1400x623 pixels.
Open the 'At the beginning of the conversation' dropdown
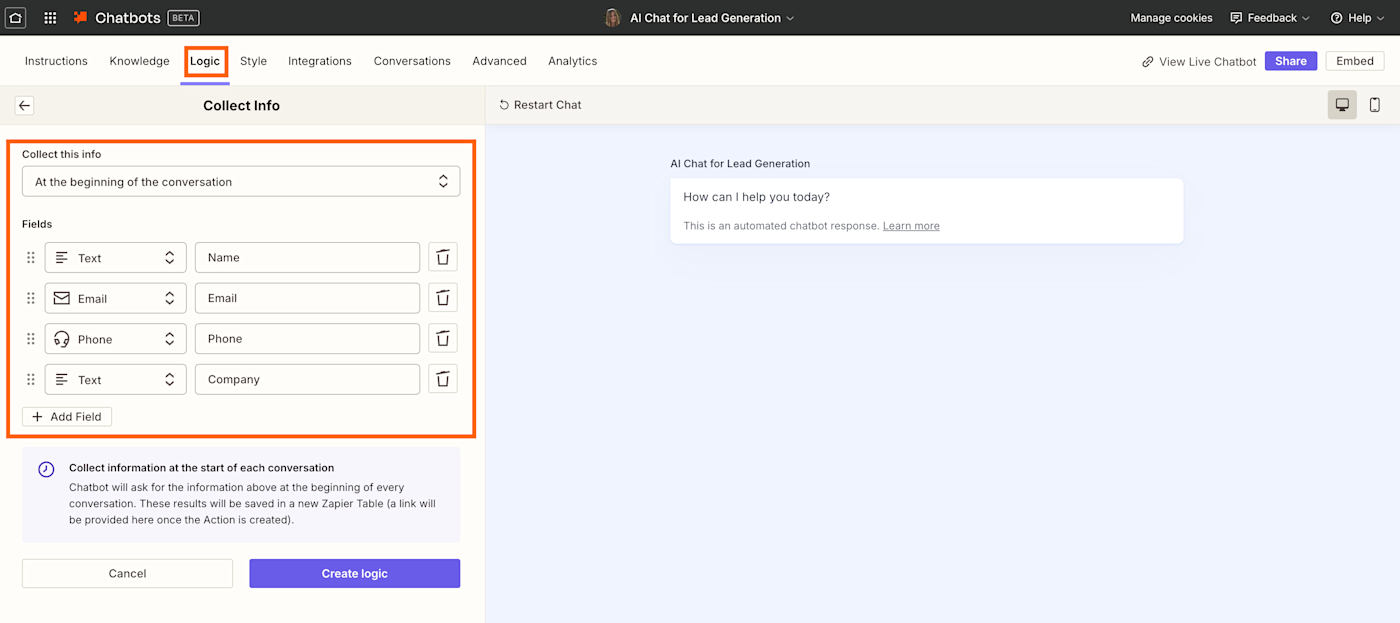[241, 182]
